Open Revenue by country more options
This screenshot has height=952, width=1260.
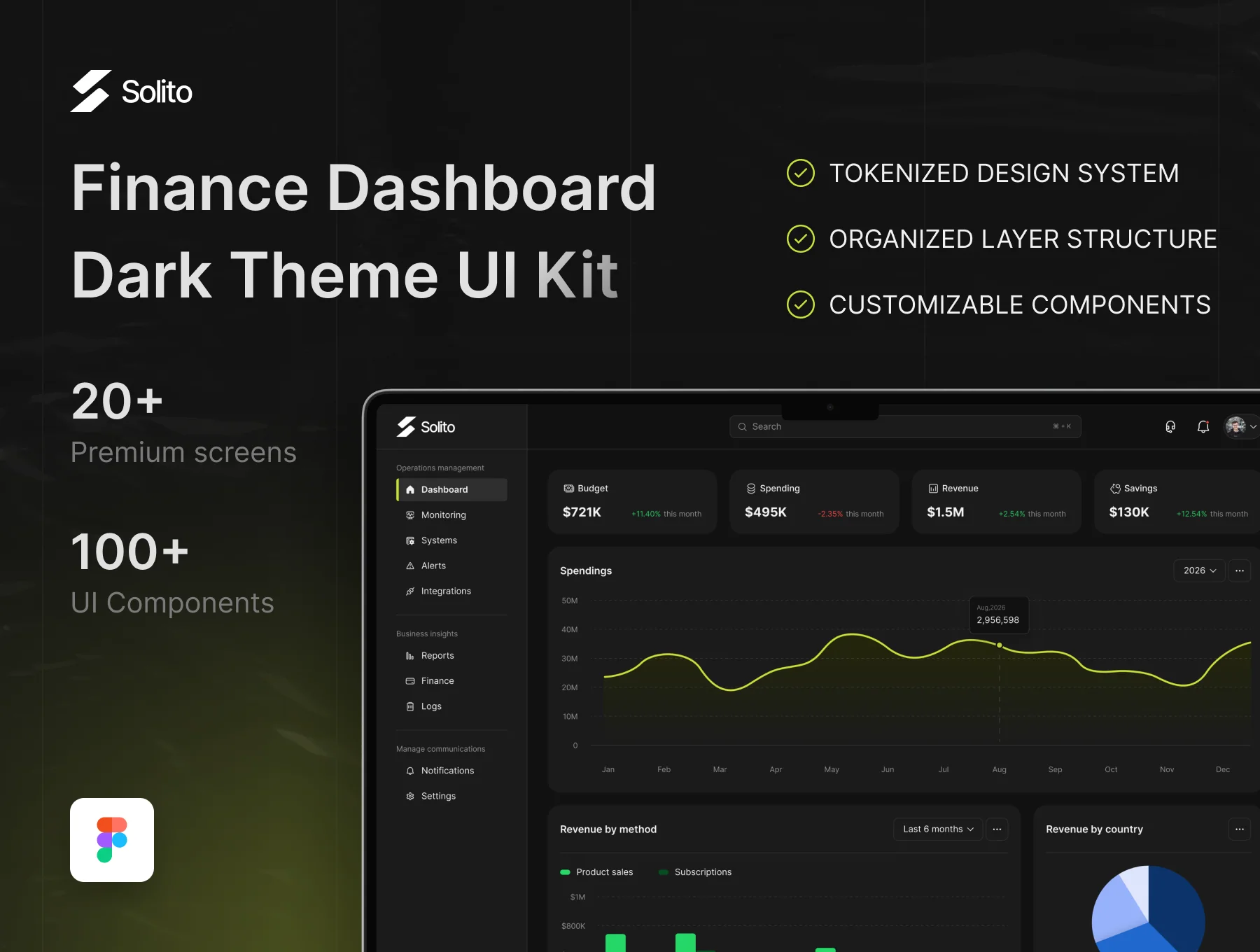[x=1240, y=829]
